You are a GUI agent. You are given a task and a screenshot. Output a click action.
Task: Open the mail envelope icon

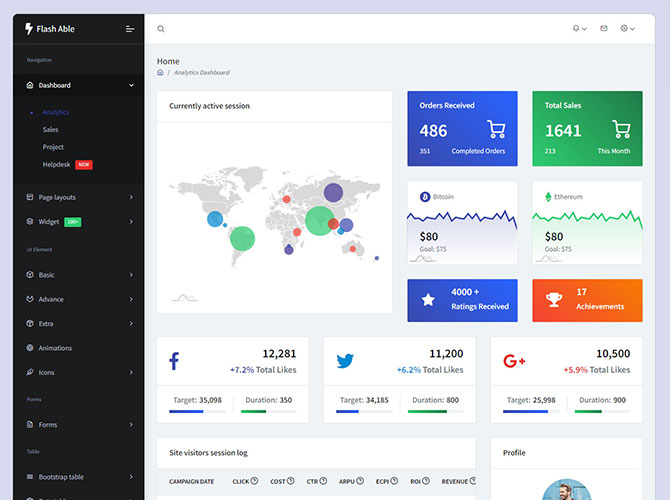pos(604,28)
